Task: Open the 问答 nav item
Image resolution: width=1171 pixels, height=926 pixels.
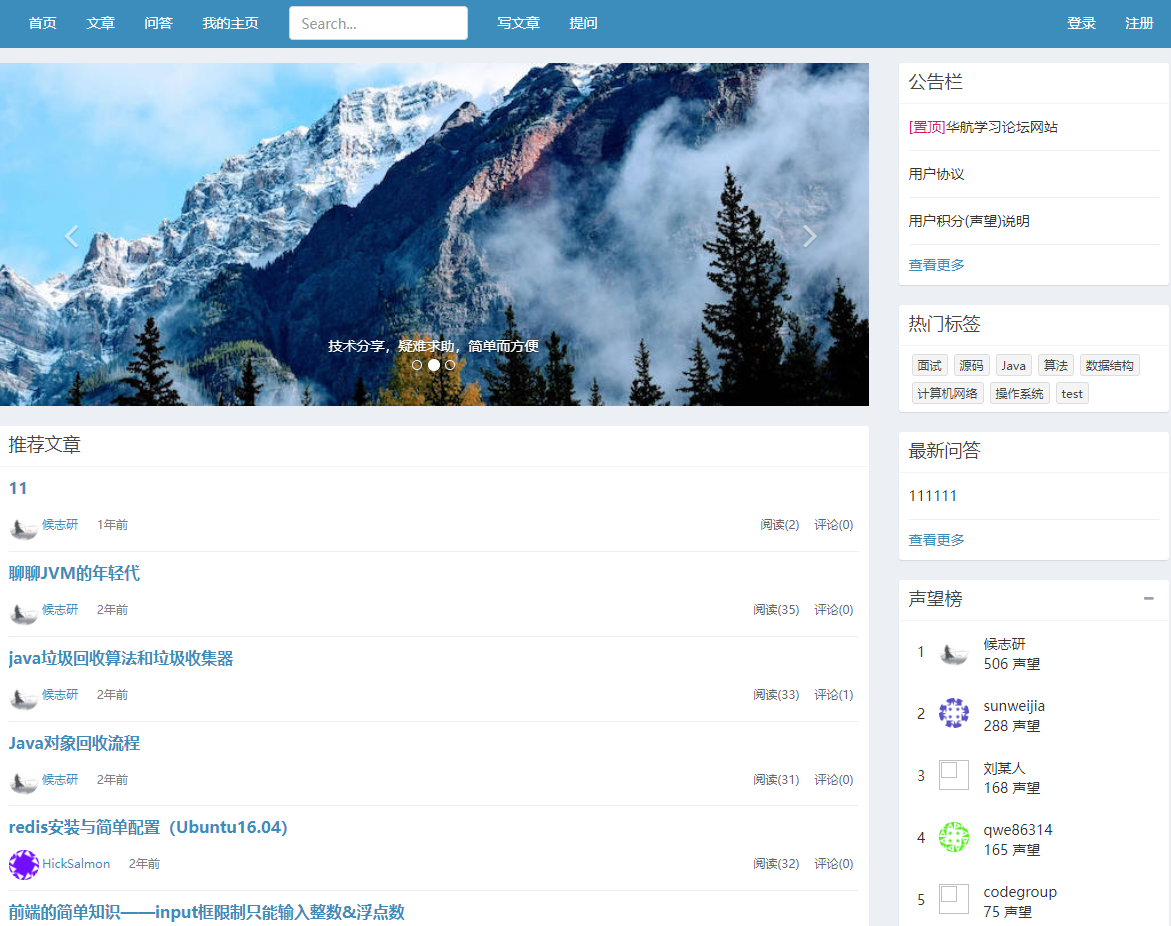Action: pos(158,23)
